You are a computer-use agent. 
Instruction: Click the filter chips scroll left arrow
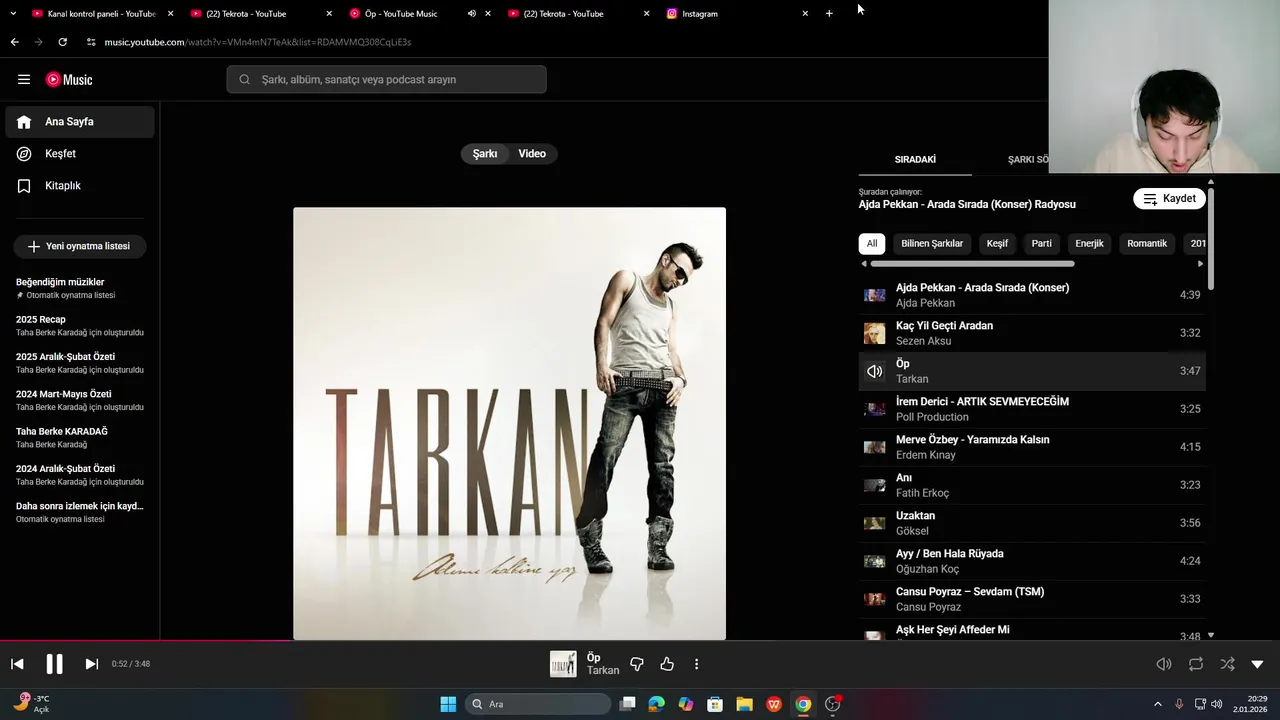click(864, 264)
